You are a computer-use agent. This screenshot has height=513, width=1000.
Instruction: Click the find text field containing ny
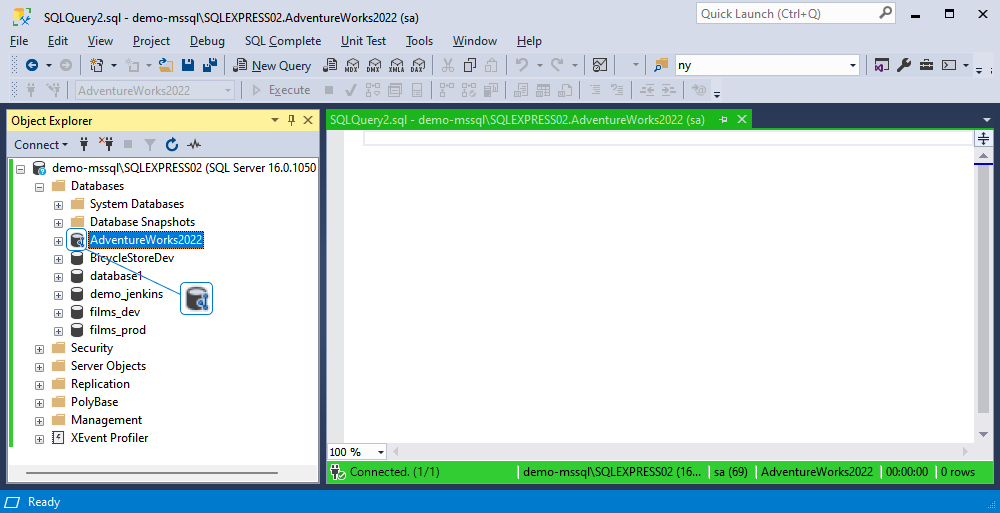(x=760, y=65)
